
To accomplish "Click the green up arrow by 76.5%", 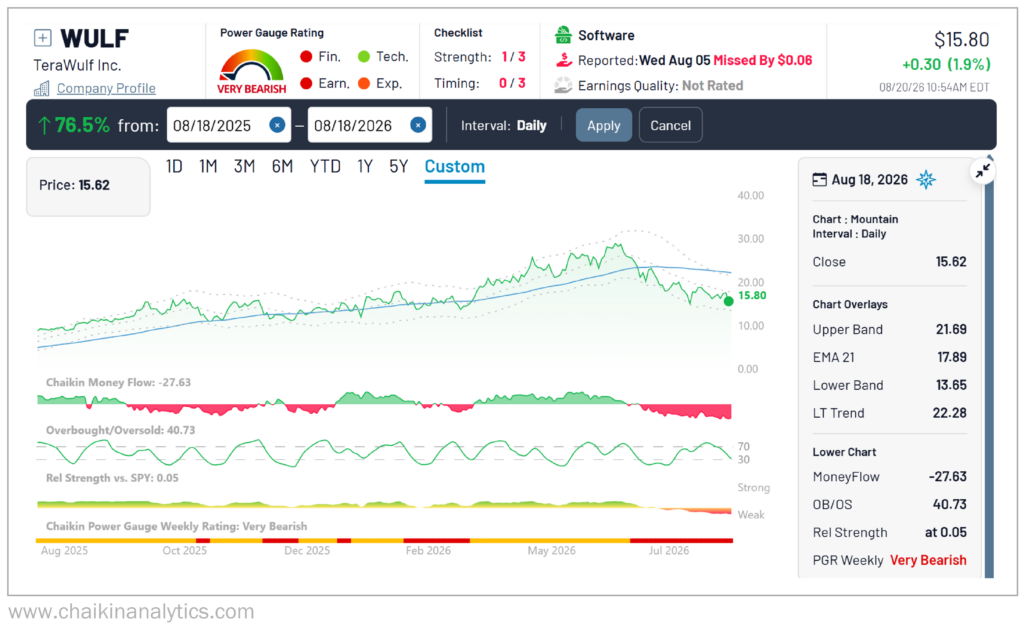I will pyautogui.click(x=44, y=125).
